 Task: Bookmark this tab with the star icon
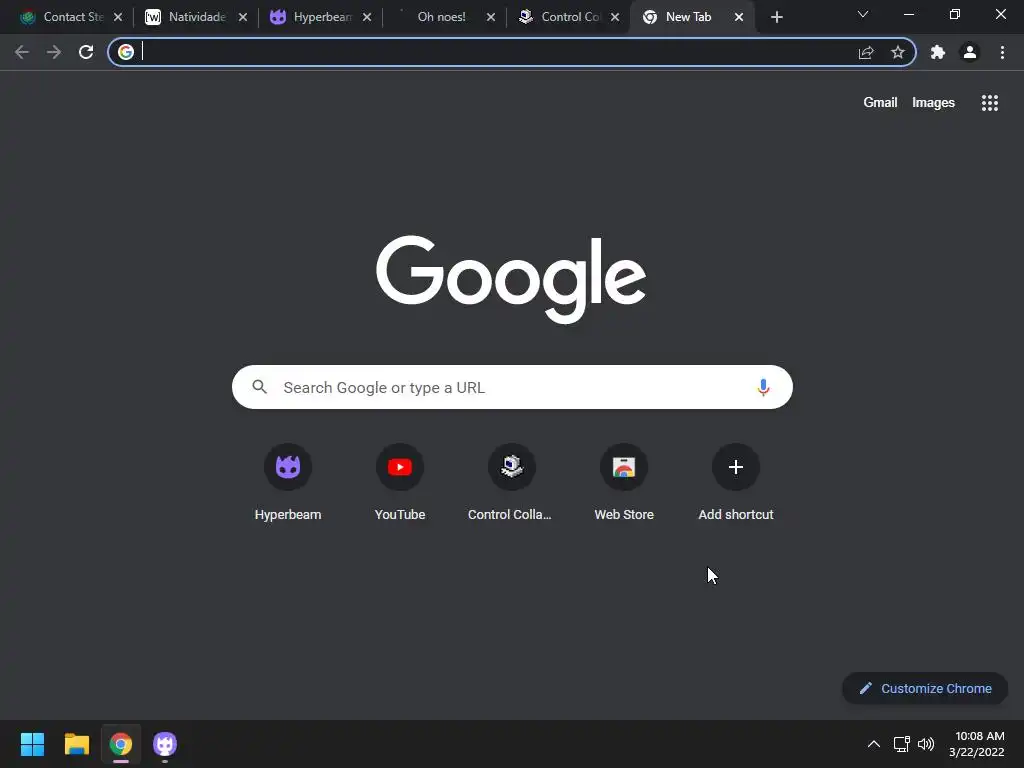click(898, 52)
